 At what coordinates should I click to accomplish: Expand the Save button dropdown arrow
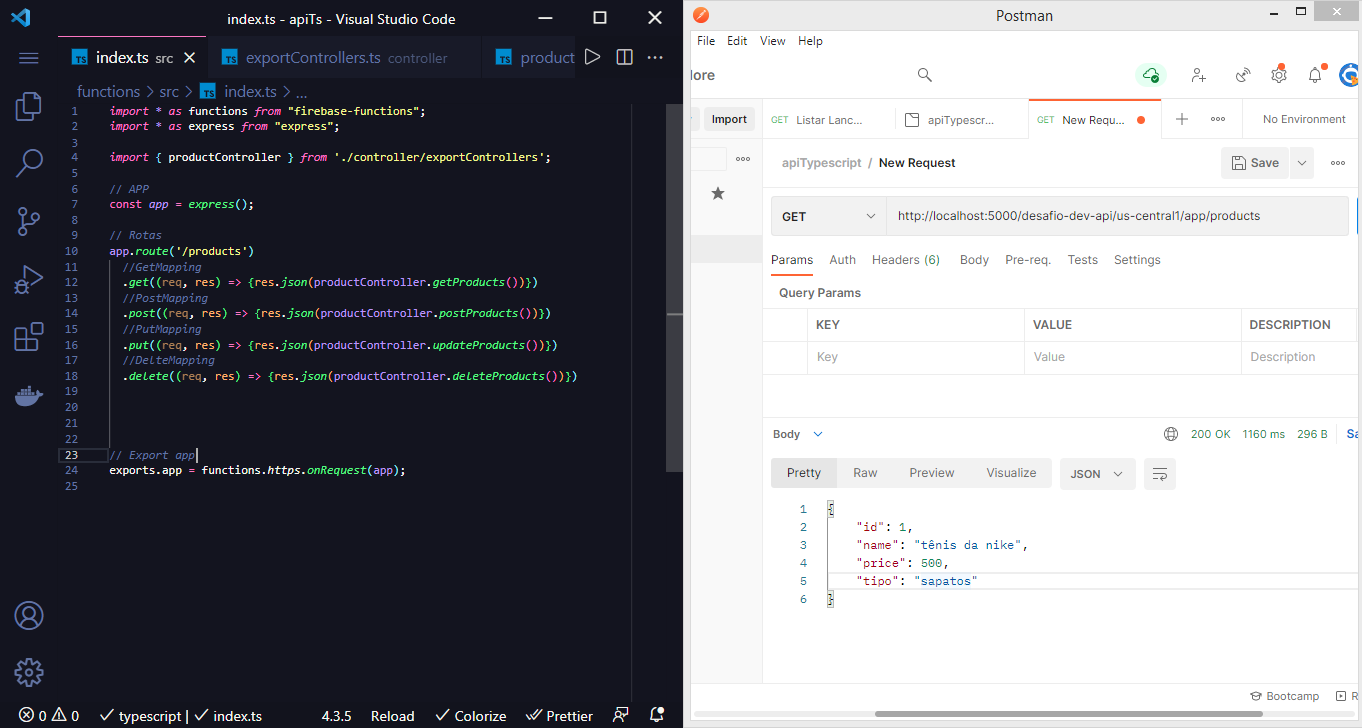click(1301, 163)
